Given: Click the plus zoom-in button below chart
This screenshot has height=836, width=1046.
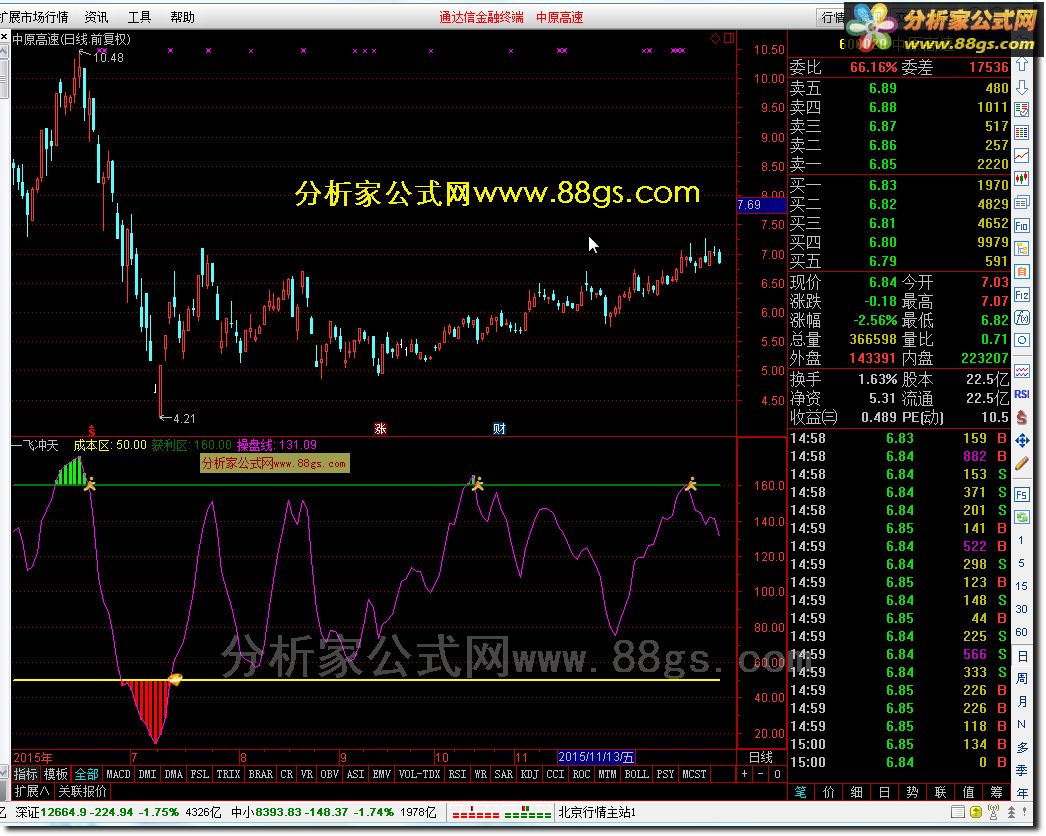Looking at the screenshot, I should coord(744,775).
